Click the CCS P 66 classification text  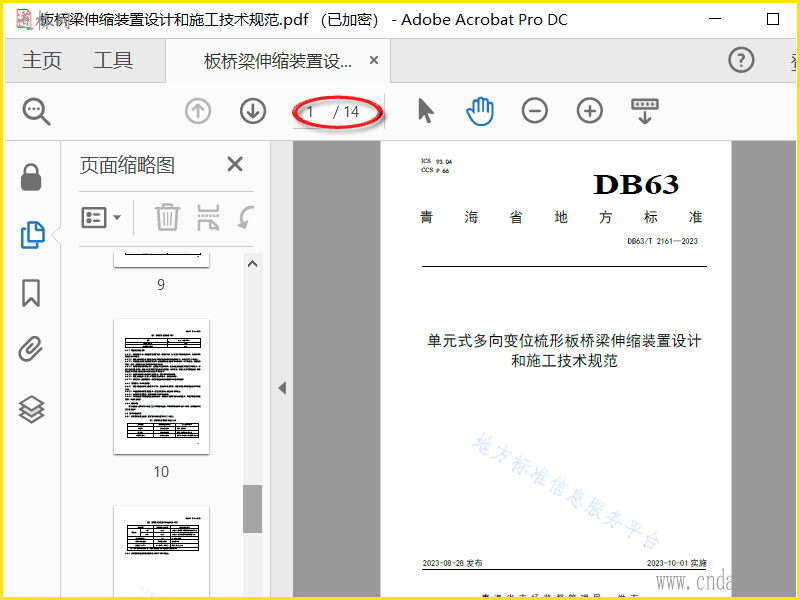tap(435, 170)
